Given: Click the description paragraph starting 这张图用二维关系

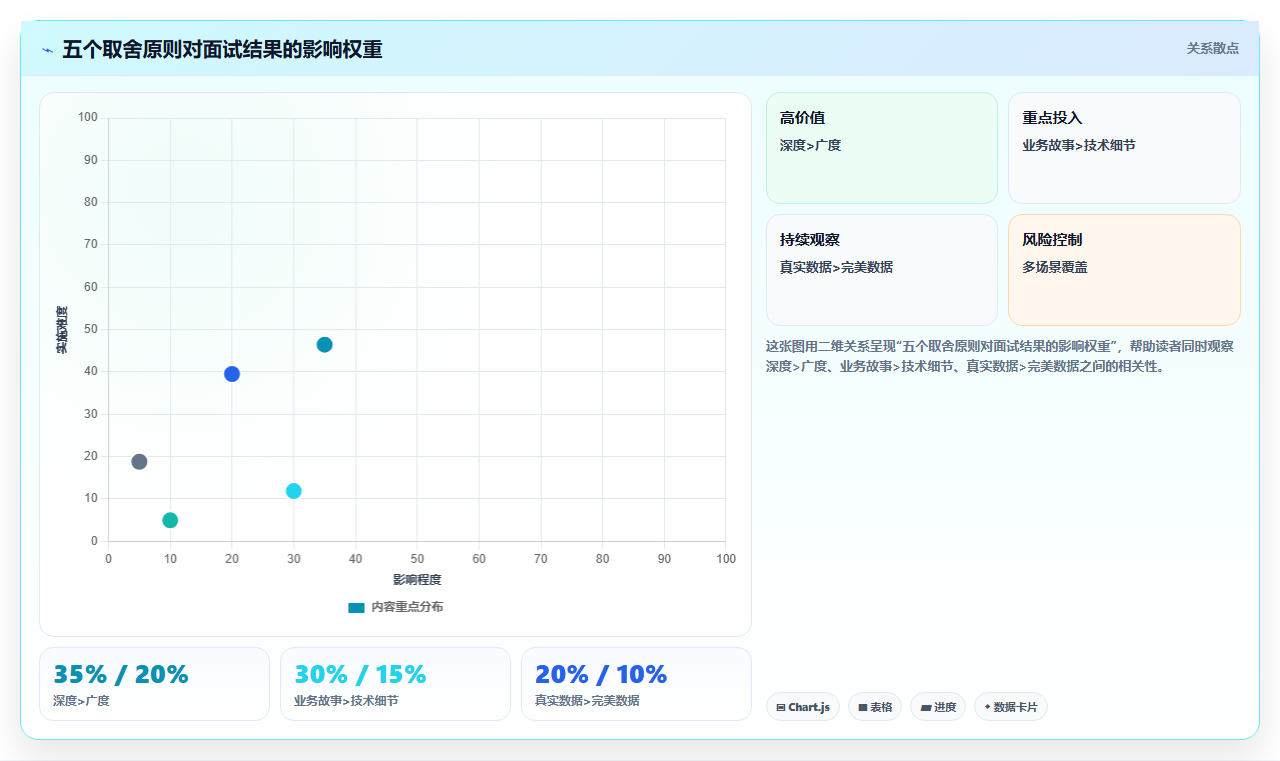Looking at the screenshot, I should pos(1000,356).
